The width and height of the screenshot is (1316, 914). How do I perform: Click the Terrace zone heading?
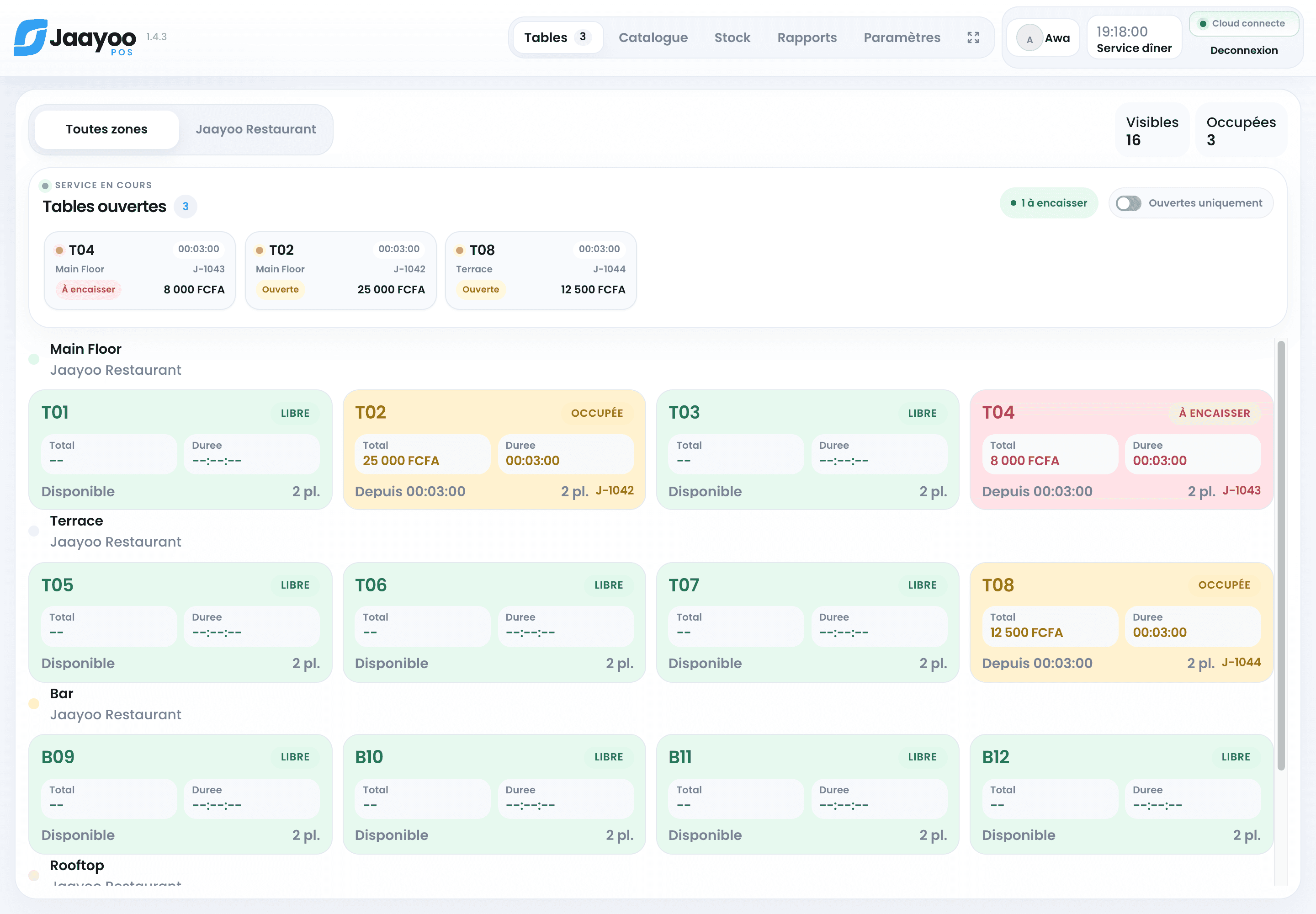click(x=76, y=521)
